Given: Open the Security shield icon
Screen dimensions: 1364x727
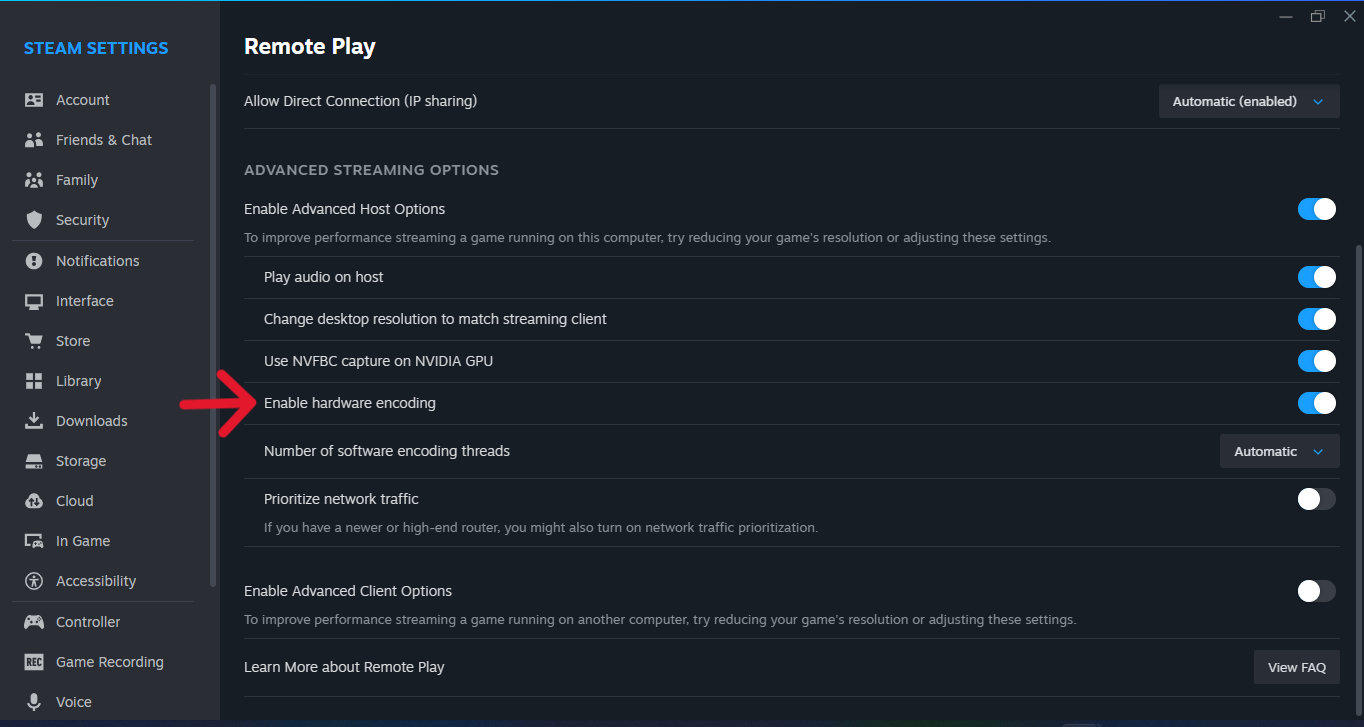Looking at the screenshot, I should [x=35, y=219].
